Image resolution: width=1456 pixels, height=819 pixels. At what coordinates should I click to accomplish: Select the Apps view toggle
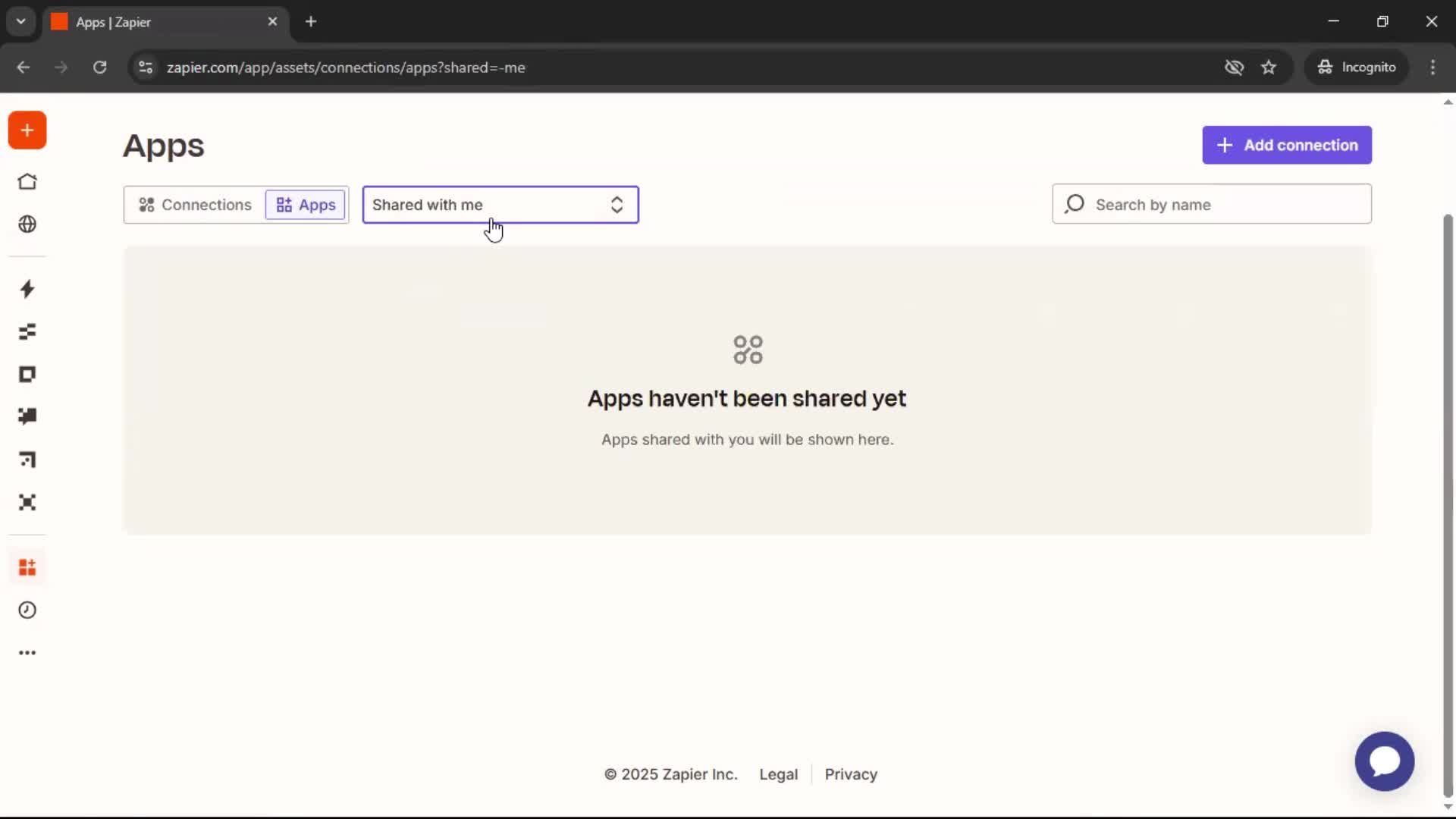point(306,205)
